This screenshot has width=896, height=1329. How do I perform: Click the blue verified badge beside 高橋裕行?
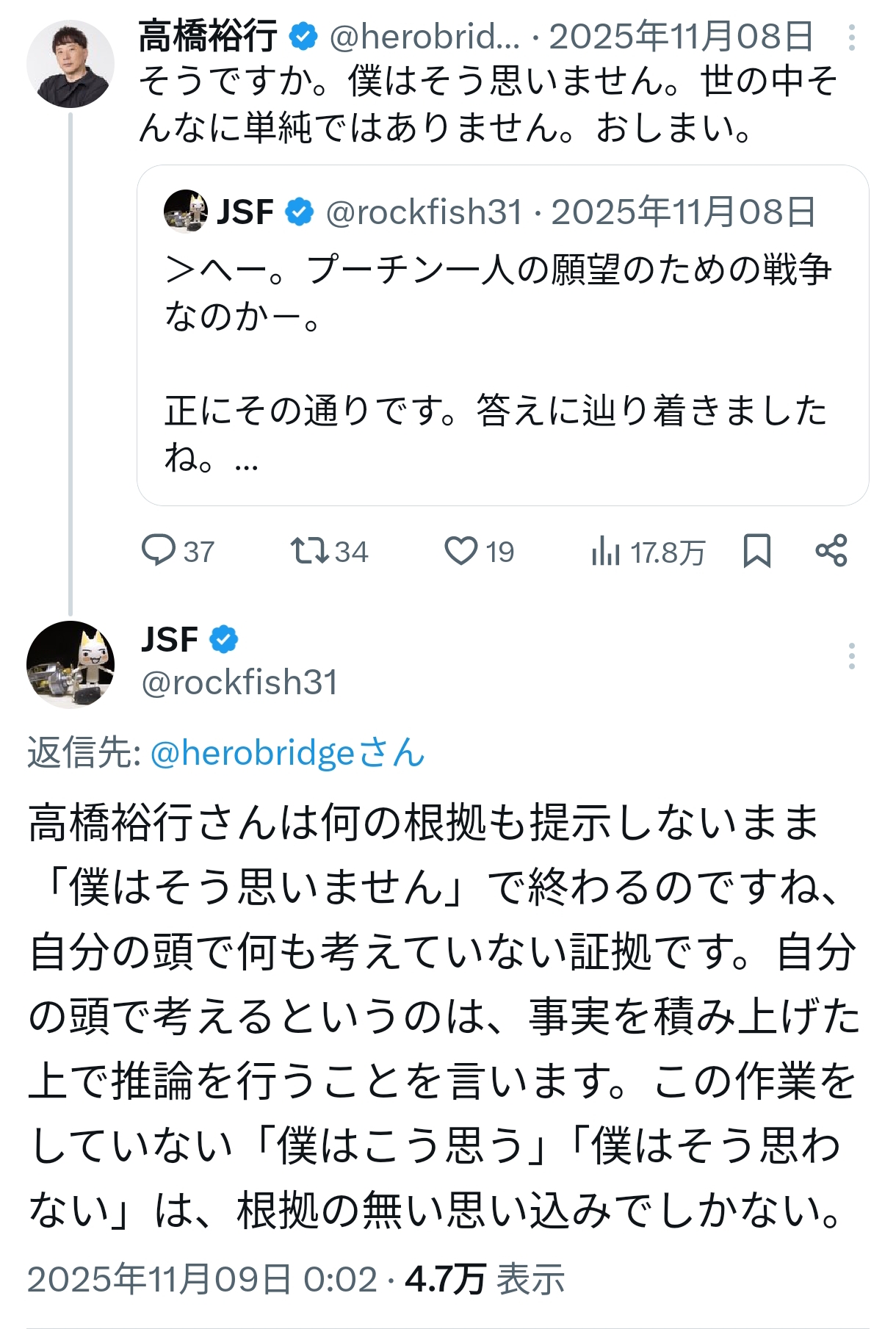(x=303, y=36)
